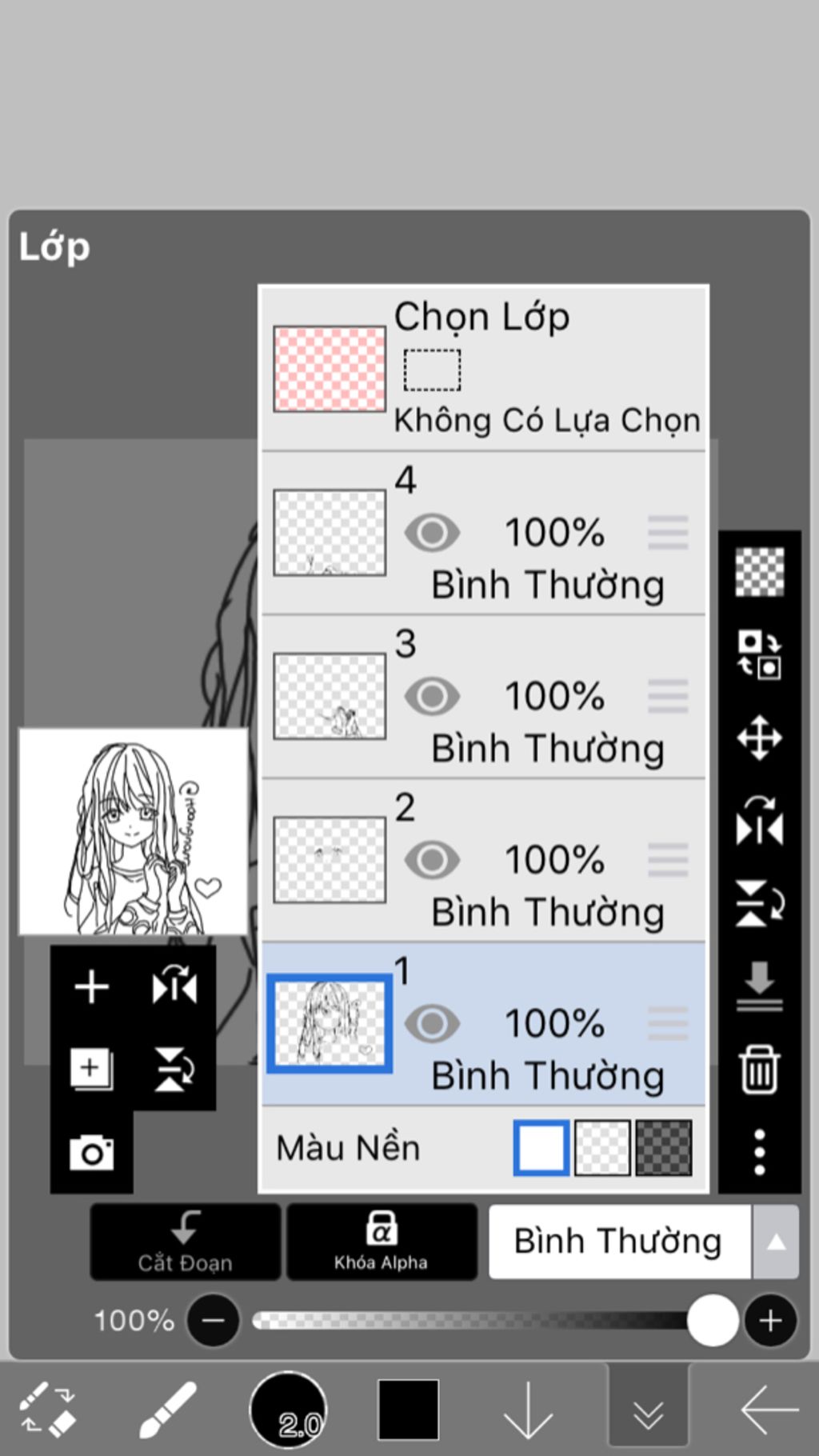
Task: Hide layer 1 using the eye icon
Action: tap(432, 1023)
